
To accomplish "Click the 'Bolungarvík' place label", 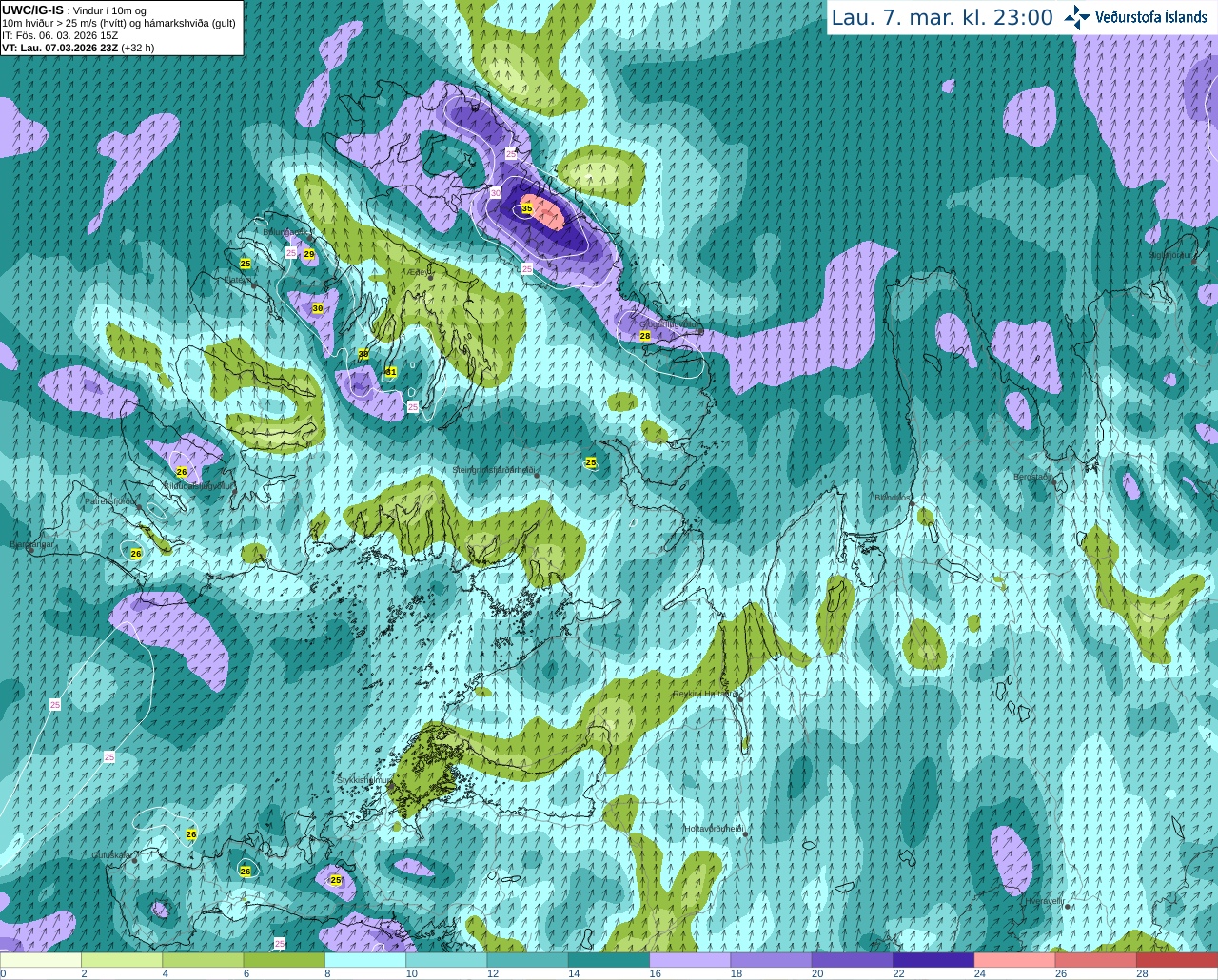I will coord(284,231).
